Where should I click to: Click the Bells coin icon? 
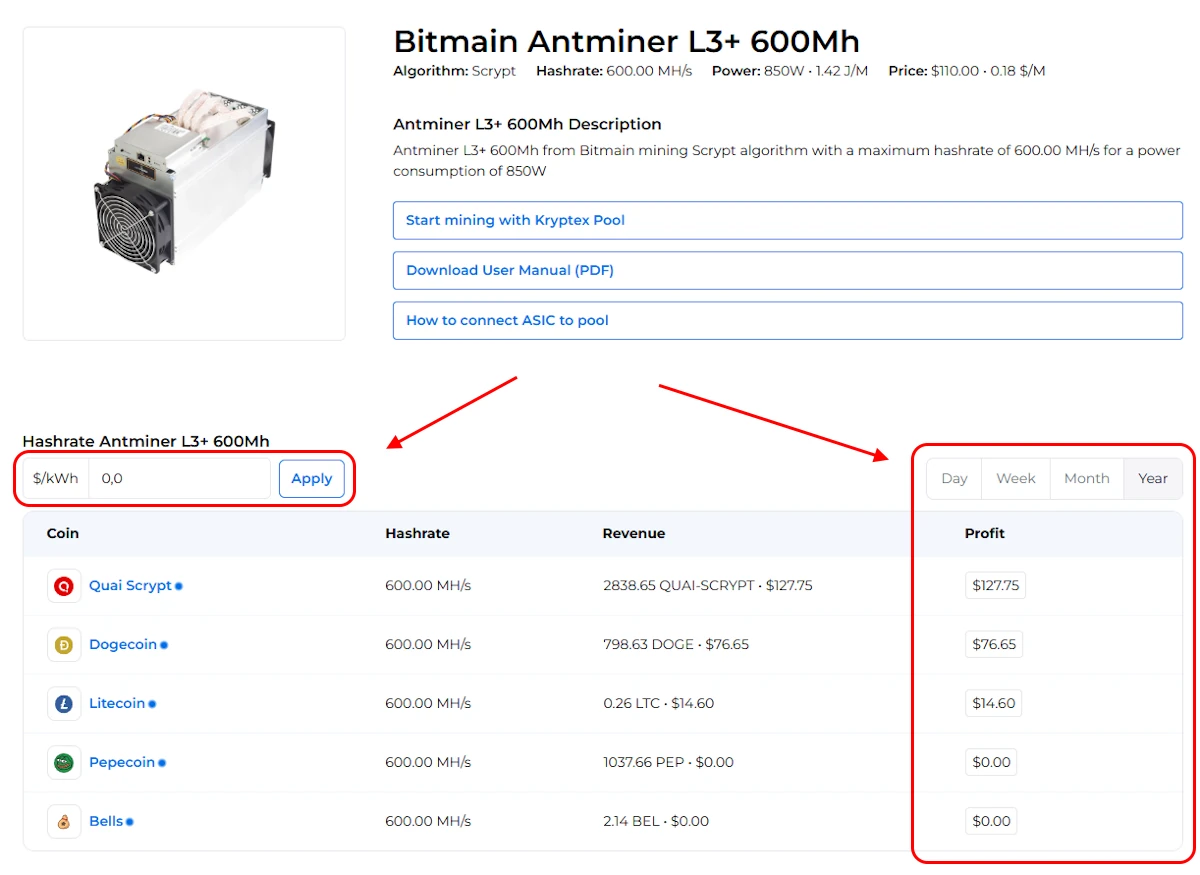coord(64,822)
